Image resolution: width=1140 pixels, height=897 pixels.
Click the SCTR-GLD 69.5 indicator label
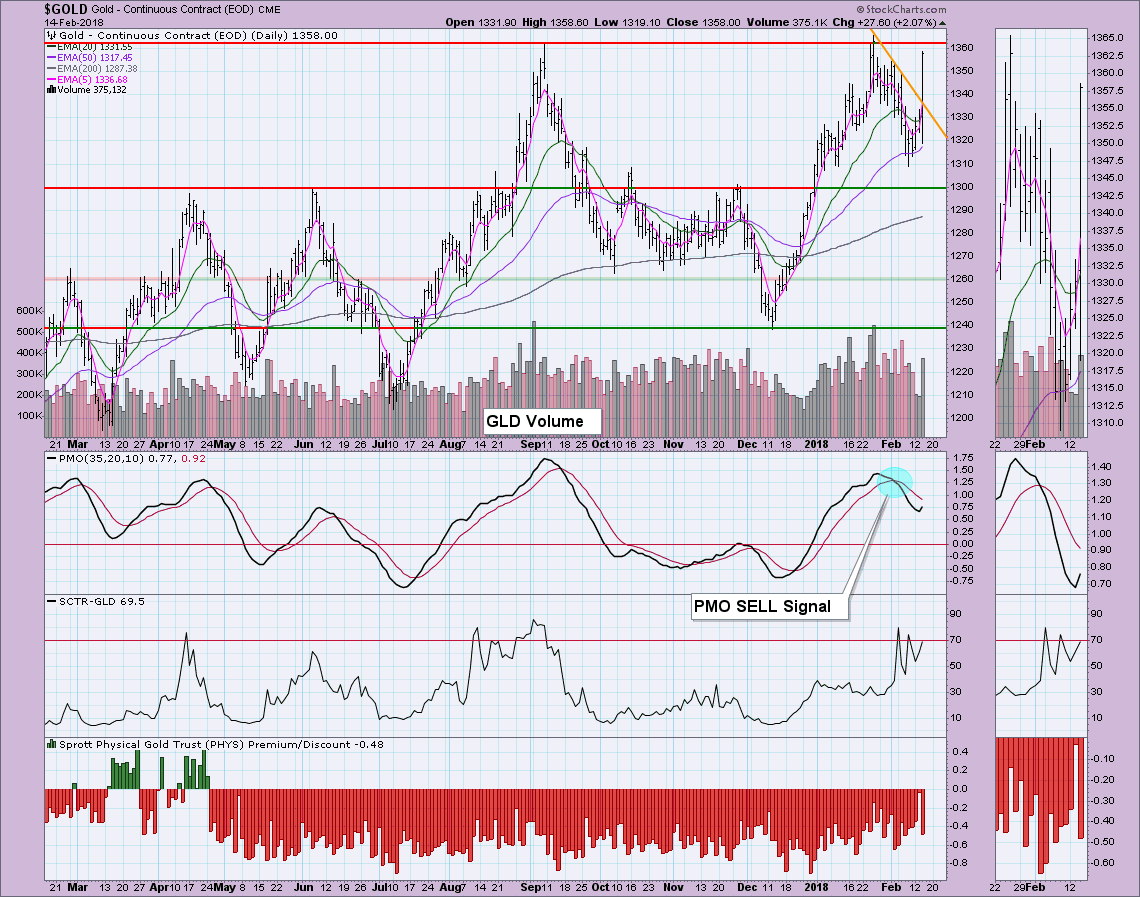tap(102, 601)
